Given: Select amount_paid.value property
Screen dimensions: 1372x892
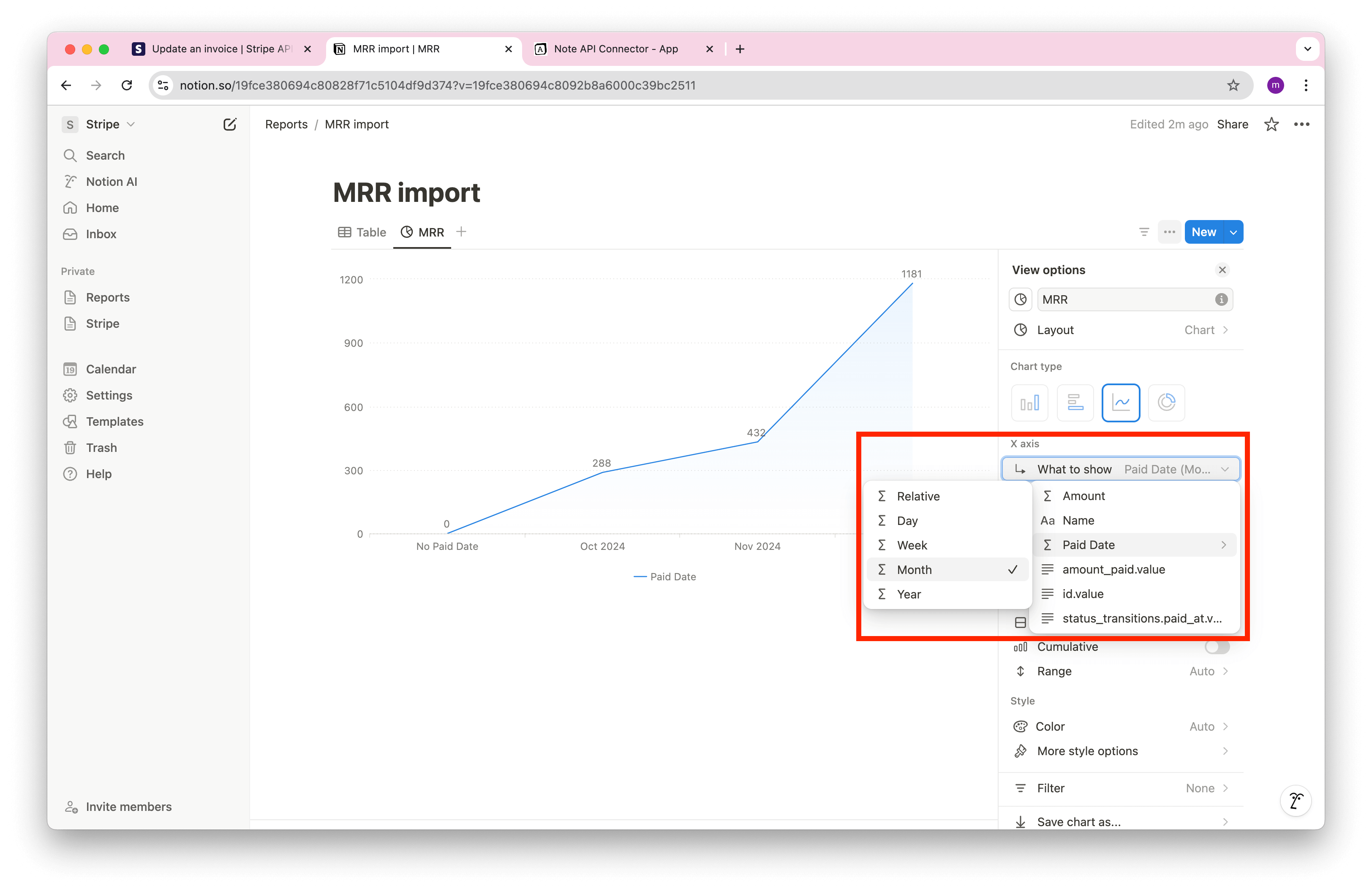Looking at the screenshot, I should point(1135,569).
